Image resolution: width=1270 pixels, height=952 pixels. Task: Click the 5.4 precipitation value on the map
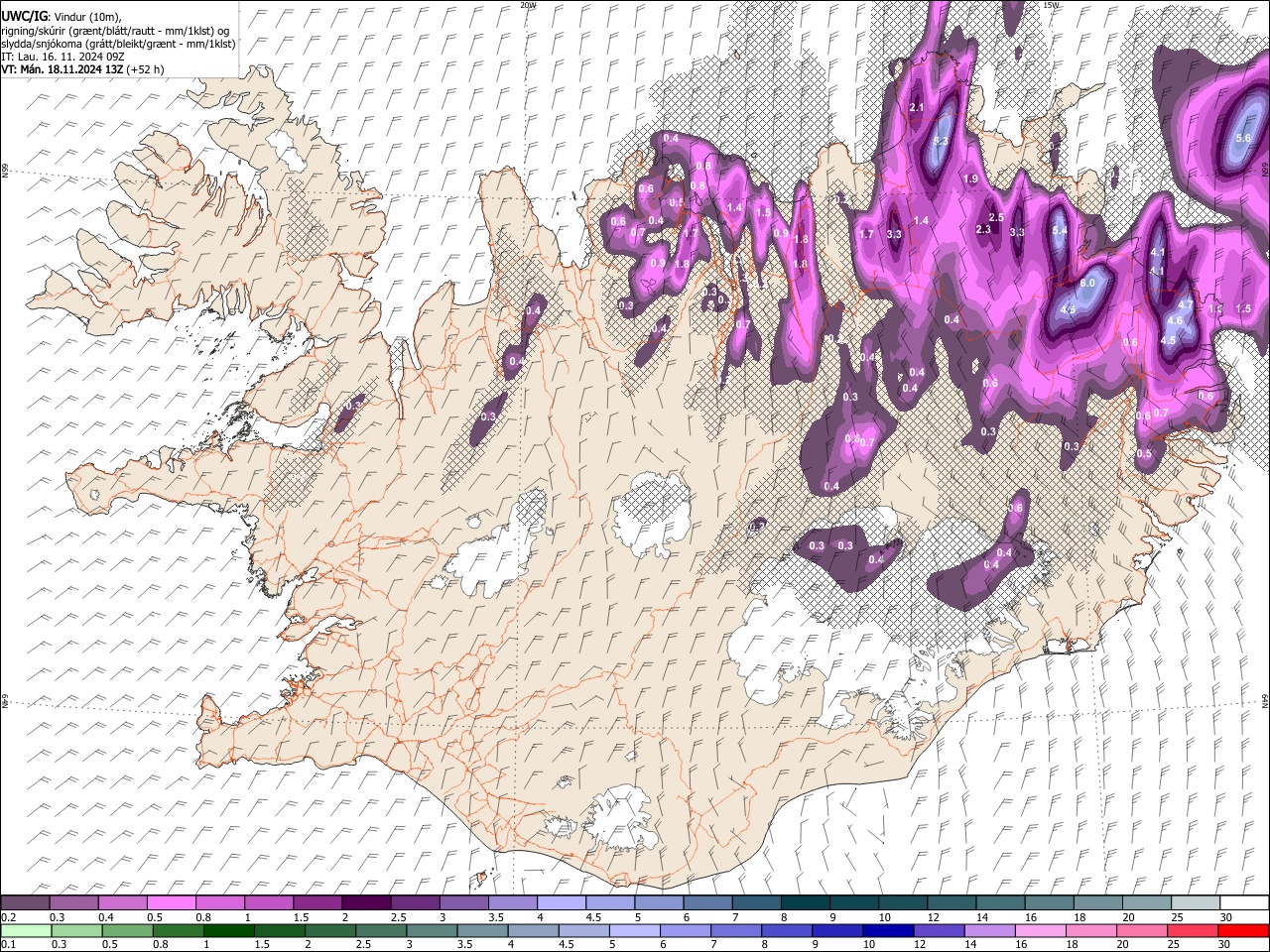click(x=1060, y=230)
